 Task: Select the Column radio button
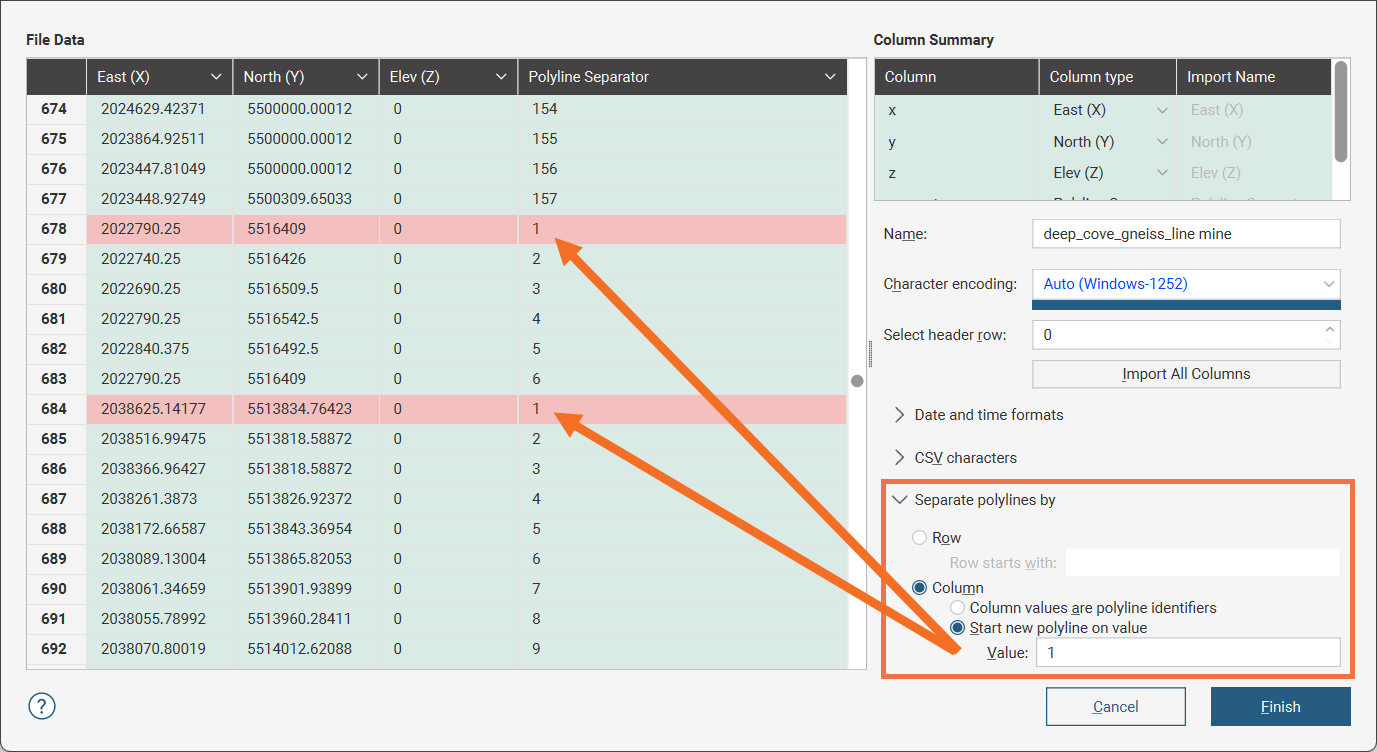(x=919, y=588)
